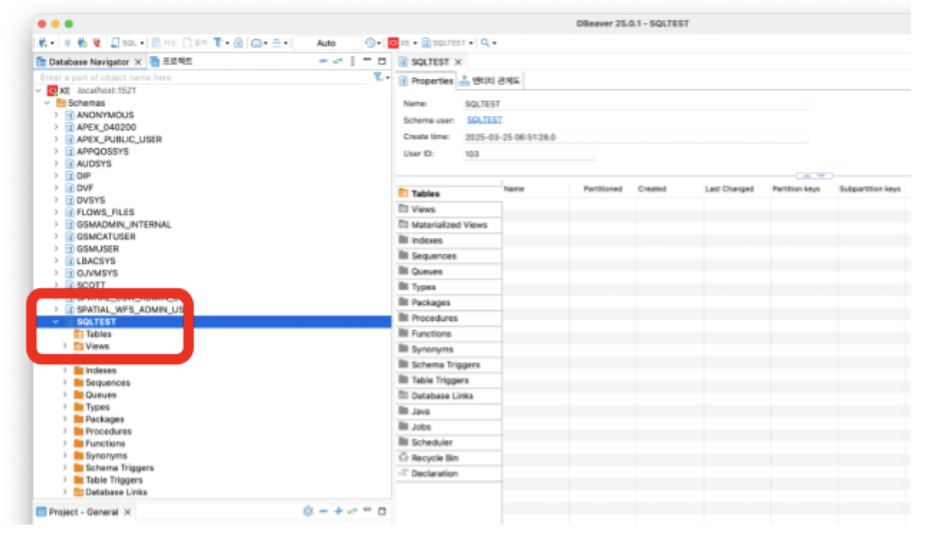The image size is (938, 540).
Task: Select Materialized Views in the object list
Action: [448, 225]
